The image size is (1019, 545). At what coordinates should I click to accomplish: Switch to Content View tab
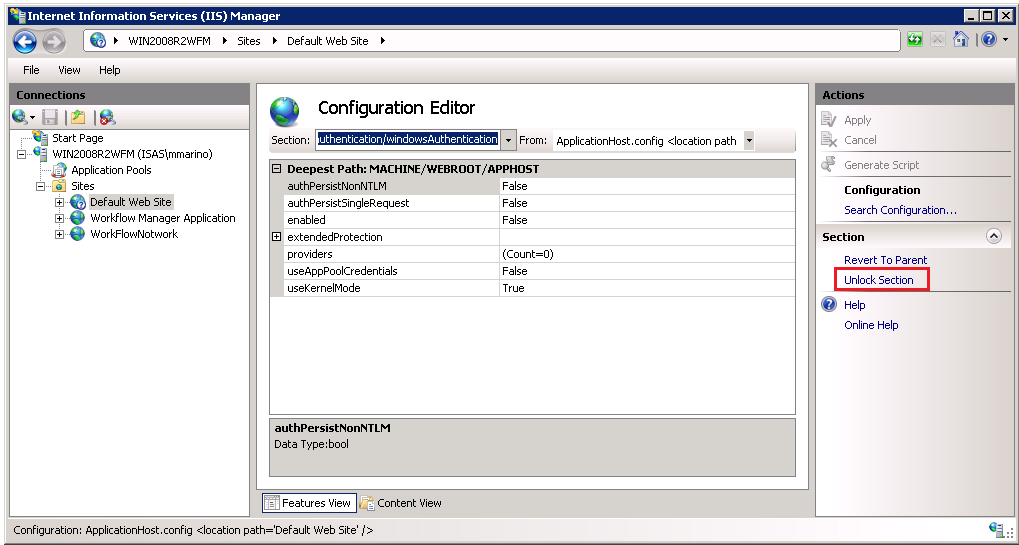point(401,503)
